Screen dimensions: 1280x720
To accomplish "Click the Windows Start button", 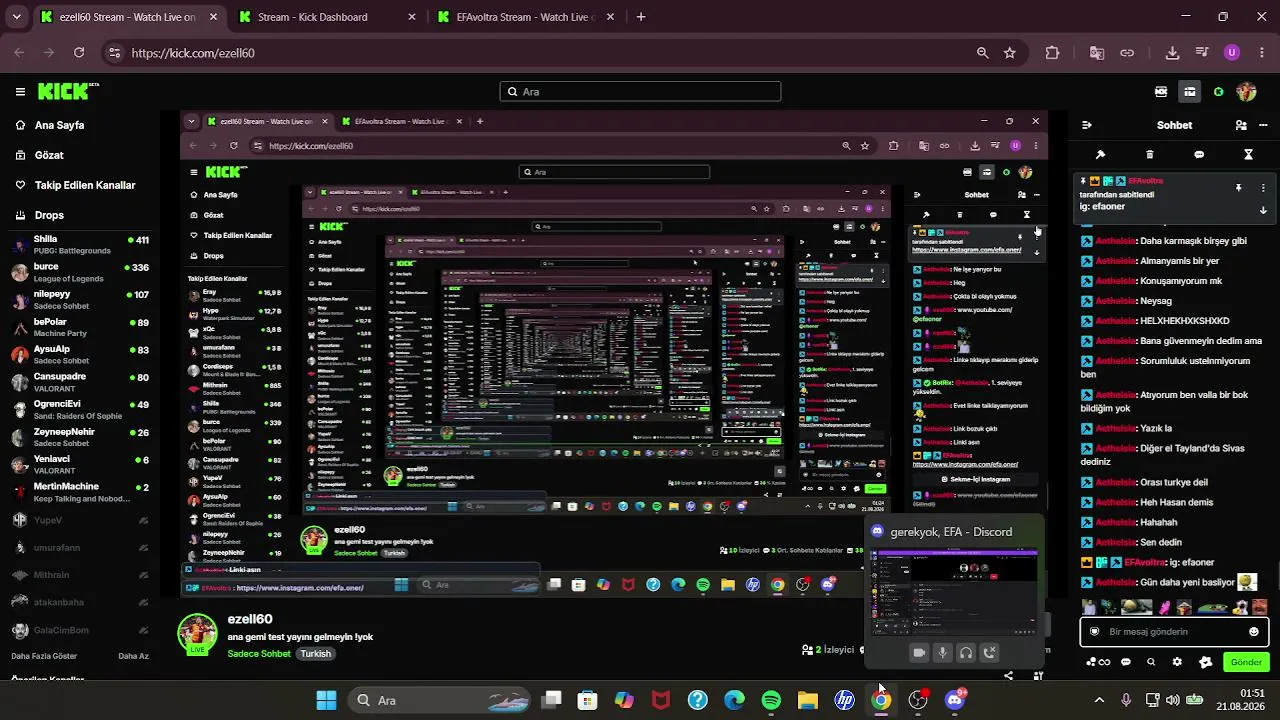I will click(326, 700).
